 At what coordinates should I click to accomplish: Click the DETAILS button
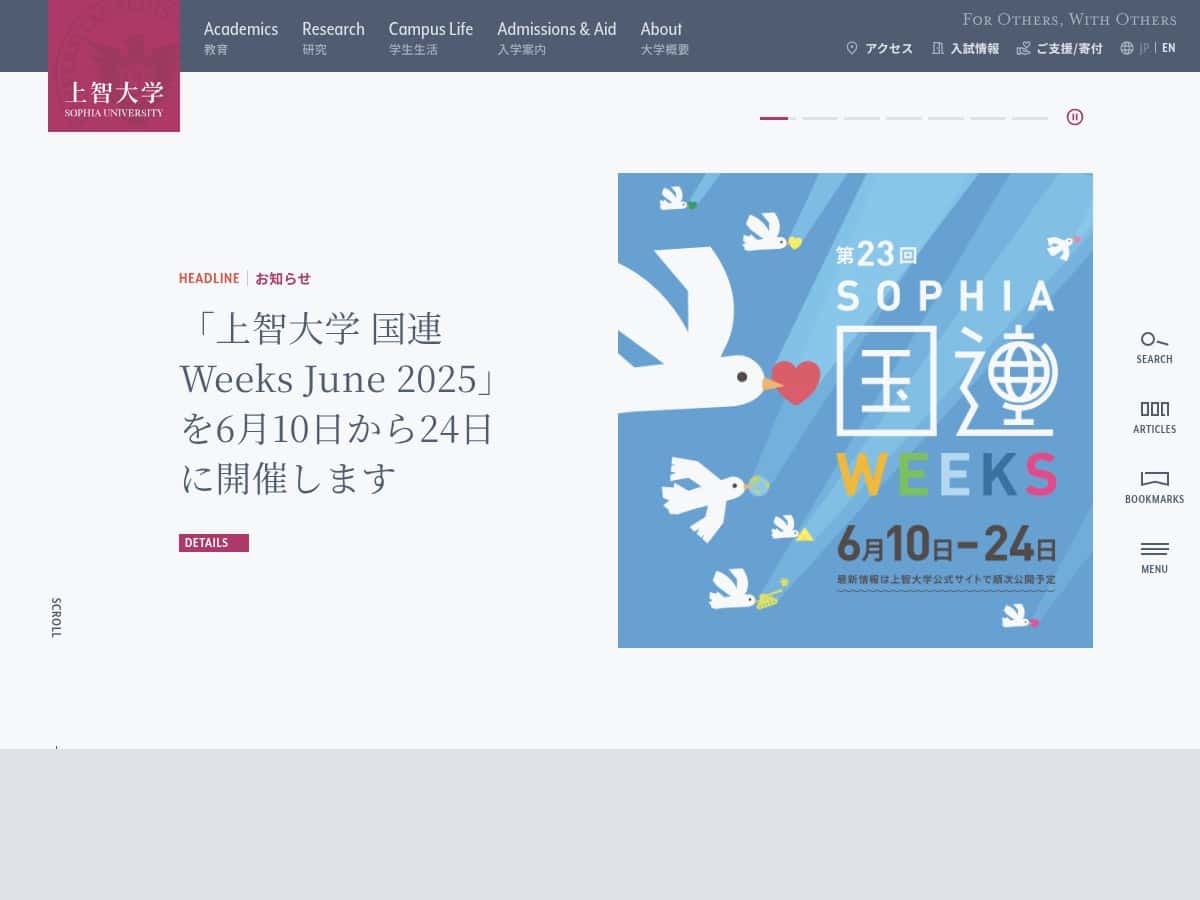214,543
